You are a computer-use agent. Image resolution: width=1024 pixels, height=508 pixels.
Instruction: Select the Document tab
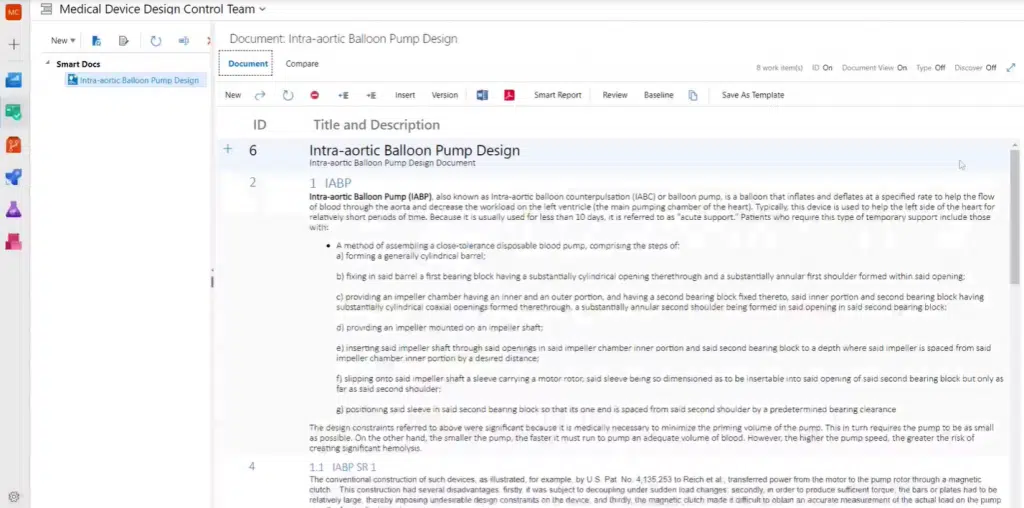tap(247, 64)
